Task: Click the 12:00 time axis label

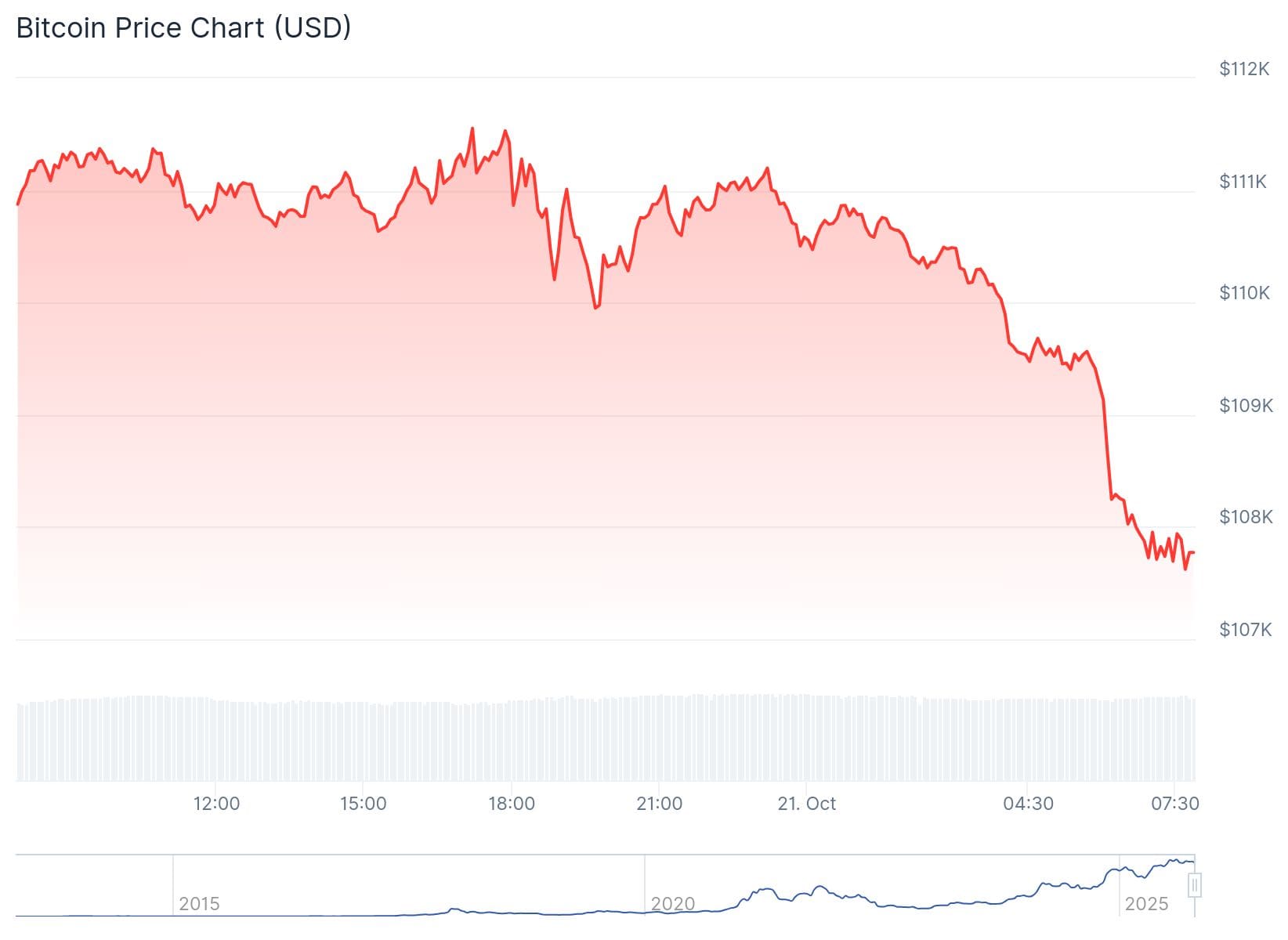Action: tap(216, 804)
